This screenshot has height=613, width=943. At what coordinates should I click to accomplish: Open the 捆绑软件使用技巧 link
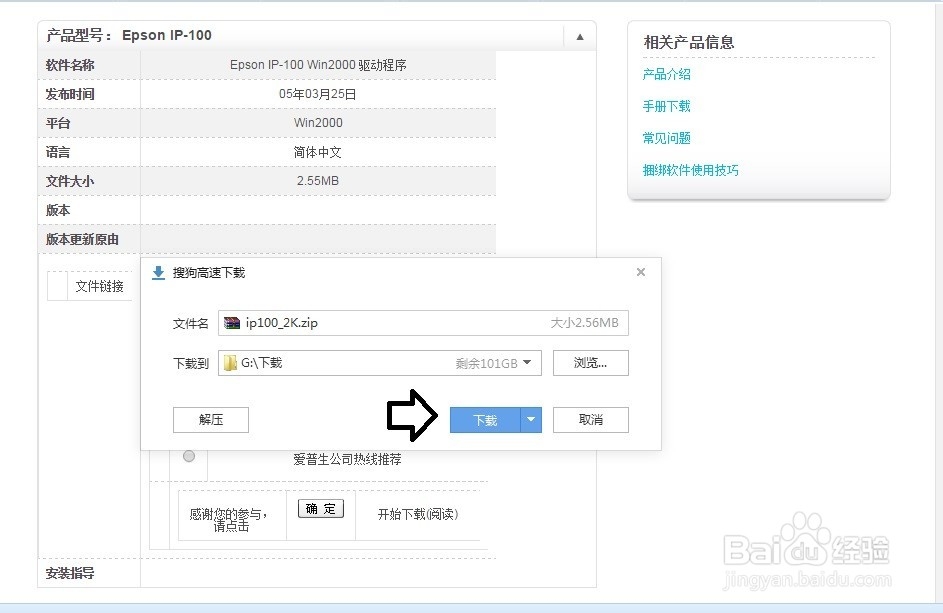[x=690, y=170]
